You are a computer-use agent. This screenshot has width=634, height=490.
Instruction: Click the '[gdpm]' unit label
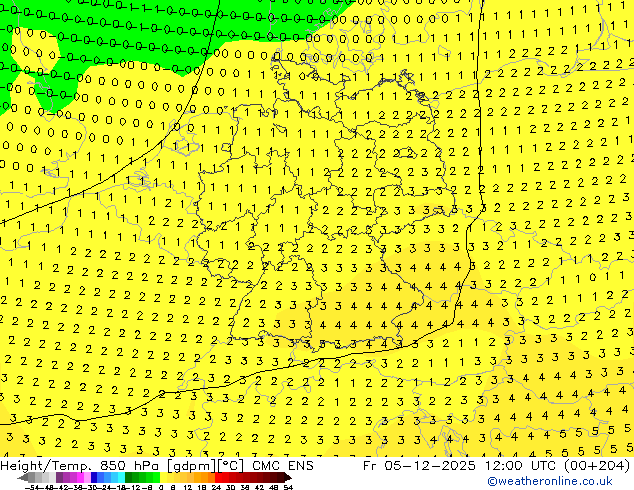(191, 466)
